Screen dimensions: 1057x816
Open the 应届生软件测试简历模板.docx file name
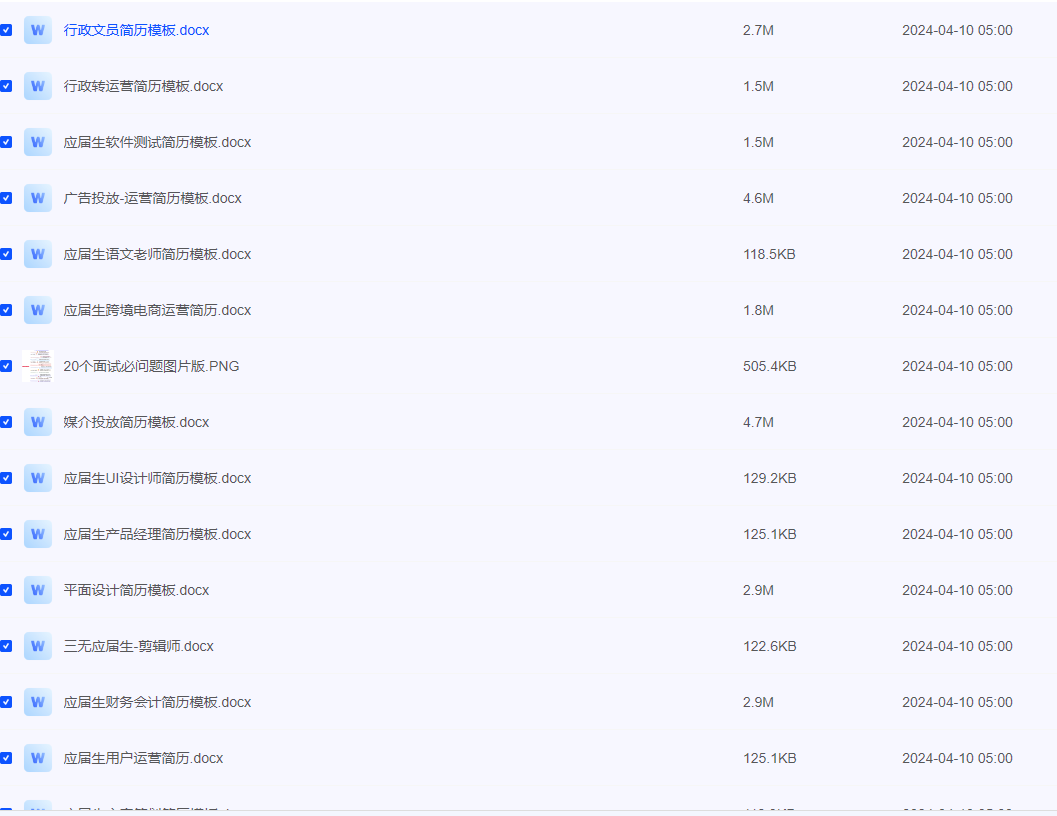157,142
